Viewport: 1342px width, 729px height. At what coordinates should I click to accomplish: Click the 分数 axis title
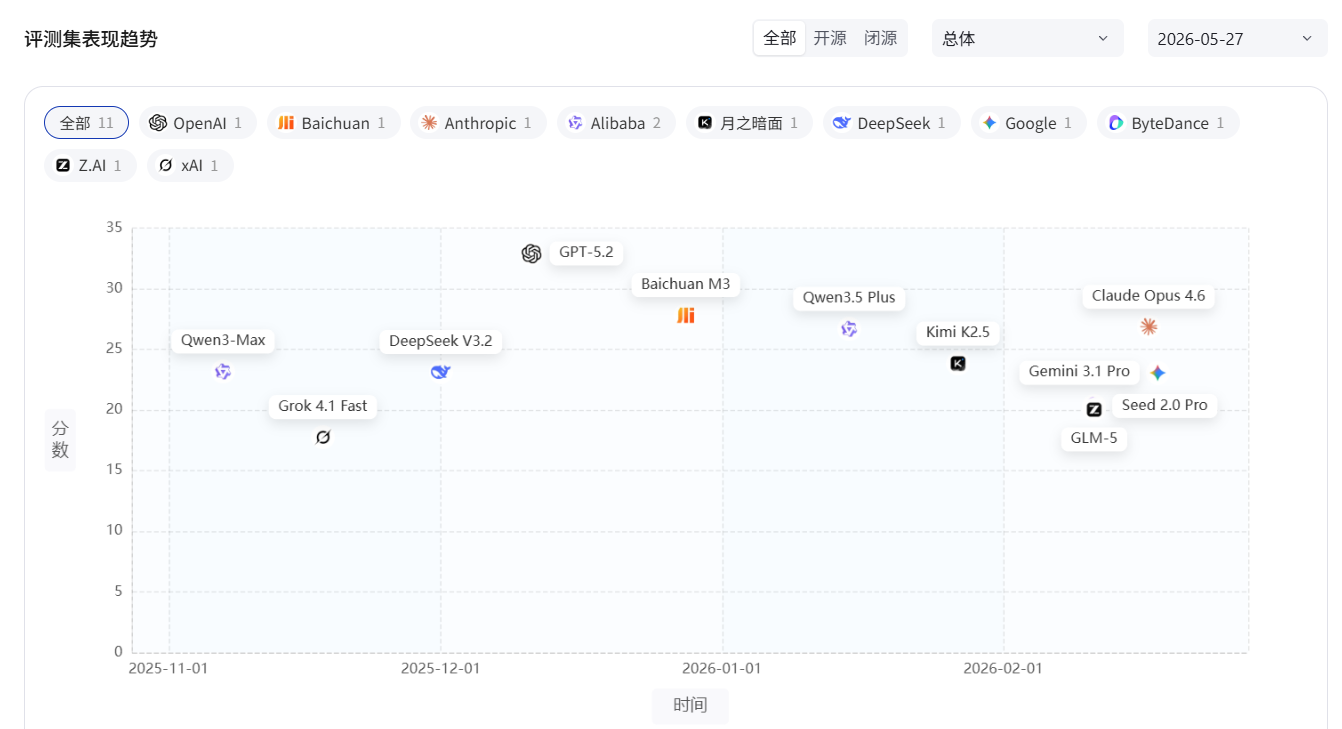(60, 440)
